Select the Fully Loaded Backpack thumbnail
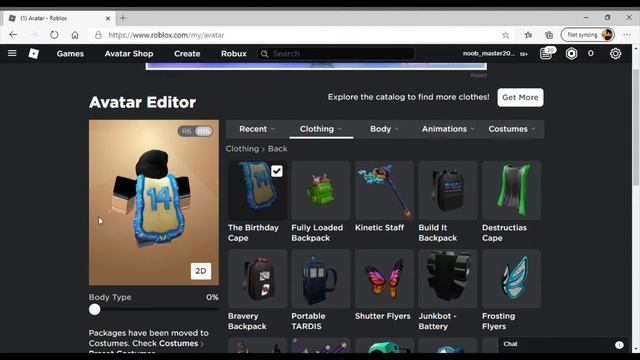The height and width of the screenshot is (360, 640). (321, 190)
